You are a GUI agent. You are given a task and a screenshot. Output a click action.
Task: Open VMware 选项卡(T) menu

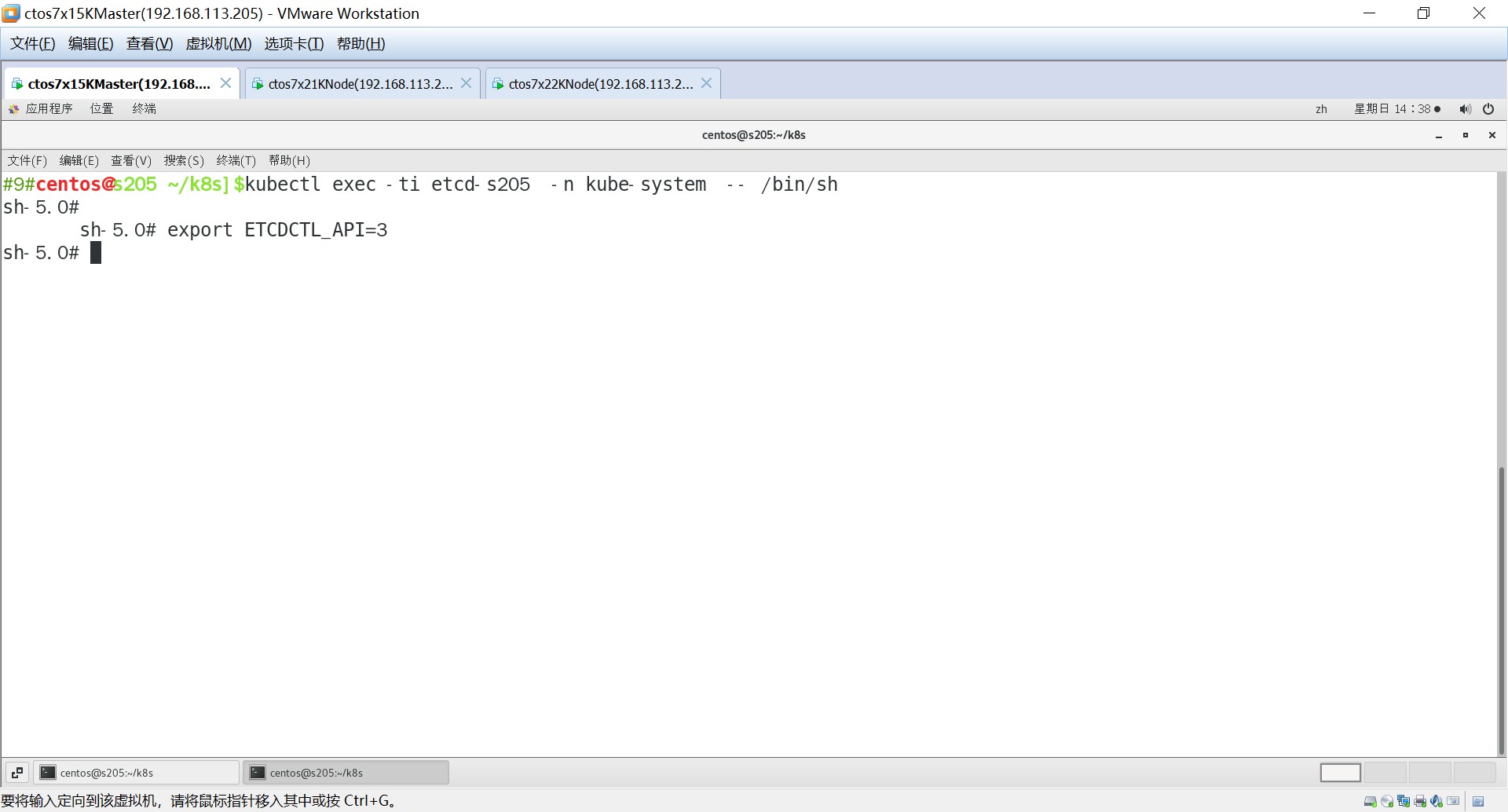click(294, 44)
